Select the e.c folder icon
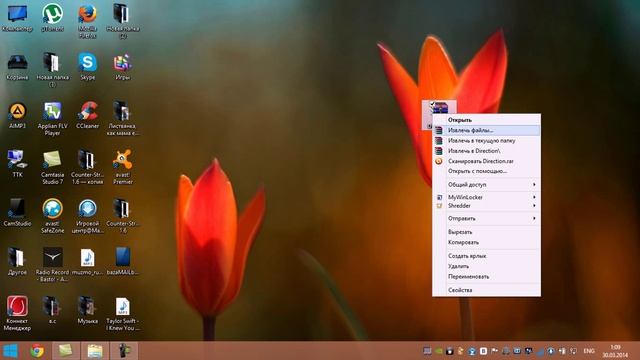This screenshot has width=640, height=360. [52, 310]
